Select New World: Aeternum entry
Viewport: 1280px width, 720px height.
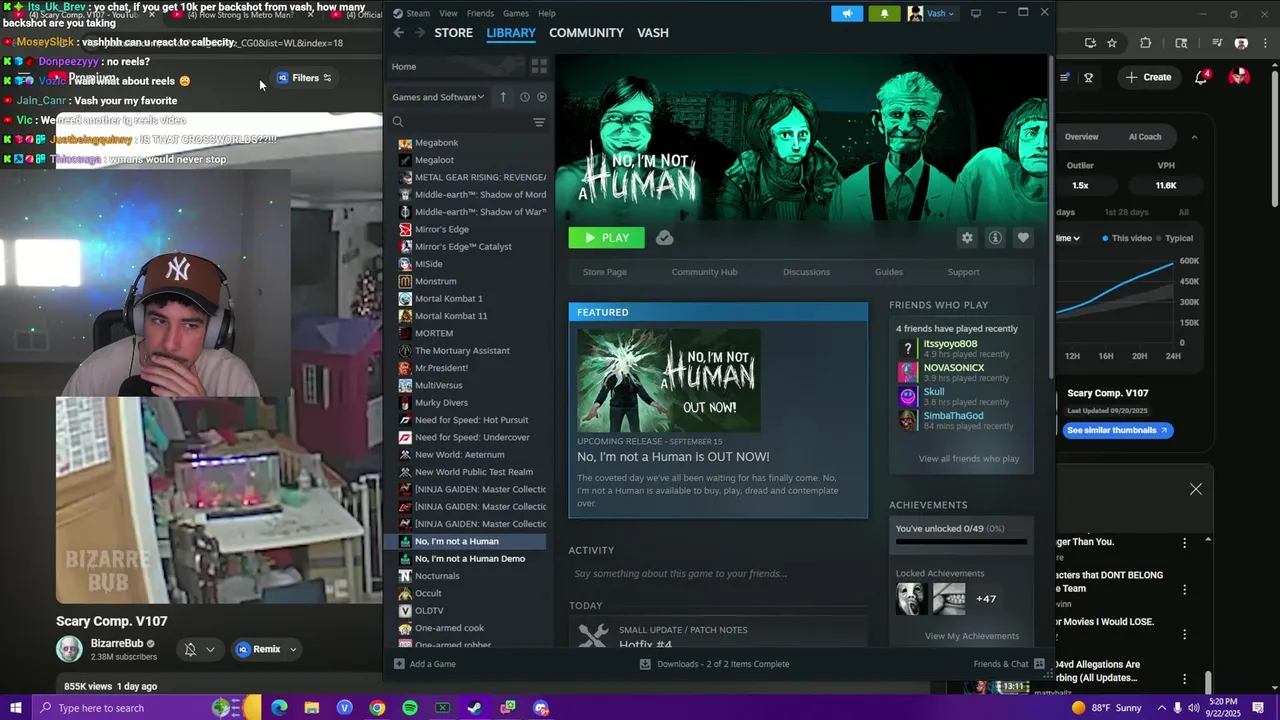(x=459, y=455)
